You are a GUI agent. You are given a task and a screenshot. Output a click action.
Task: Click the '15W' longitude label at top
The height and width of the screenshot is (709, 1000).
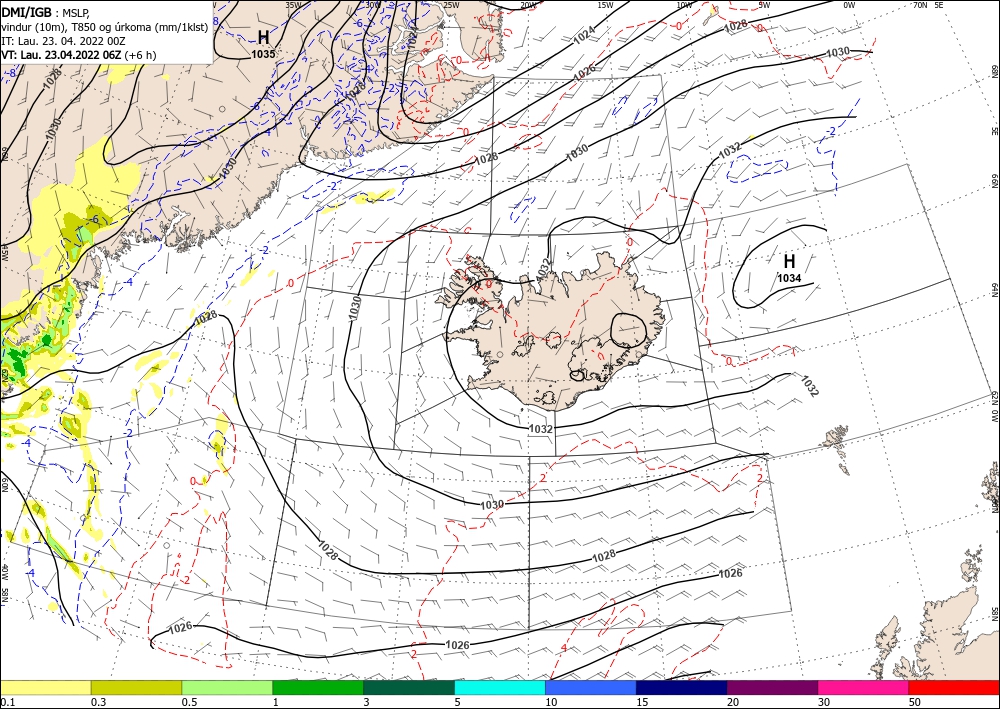[605, 5]
